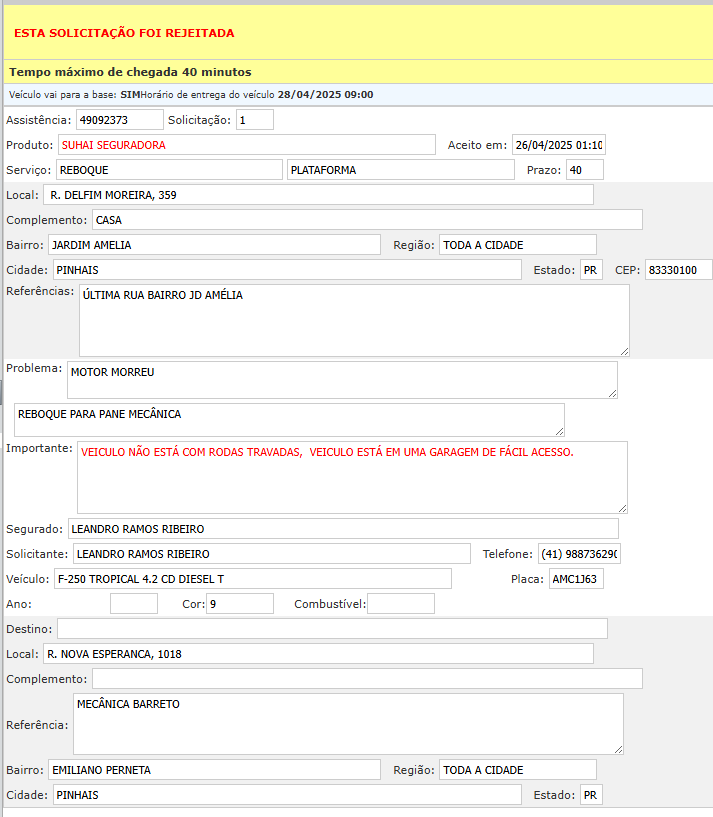
Task: Click the Bairro field showing JARDIM AMELIA
Action: [x=214, y=245]
